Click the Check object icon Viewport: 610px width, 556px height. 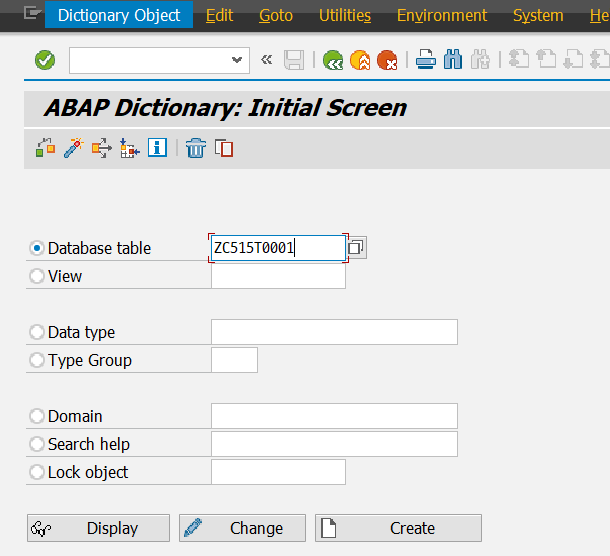(46, 148)
